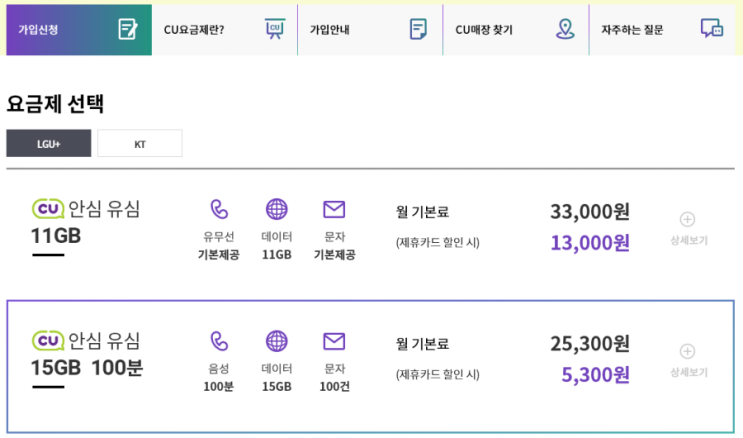
Task: Click (제휴카드 할인 시) on 15GB plan
Action: click(437, 374)
